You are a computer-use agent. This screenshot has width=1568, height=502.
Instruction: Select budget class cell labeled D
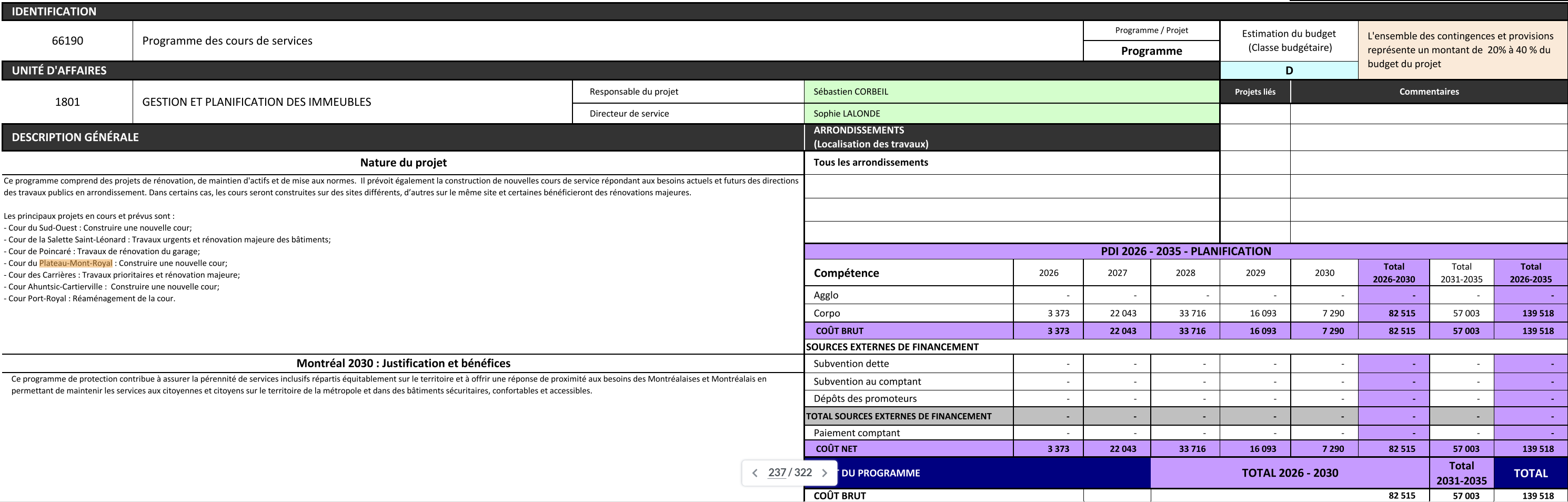[1289, 71]
